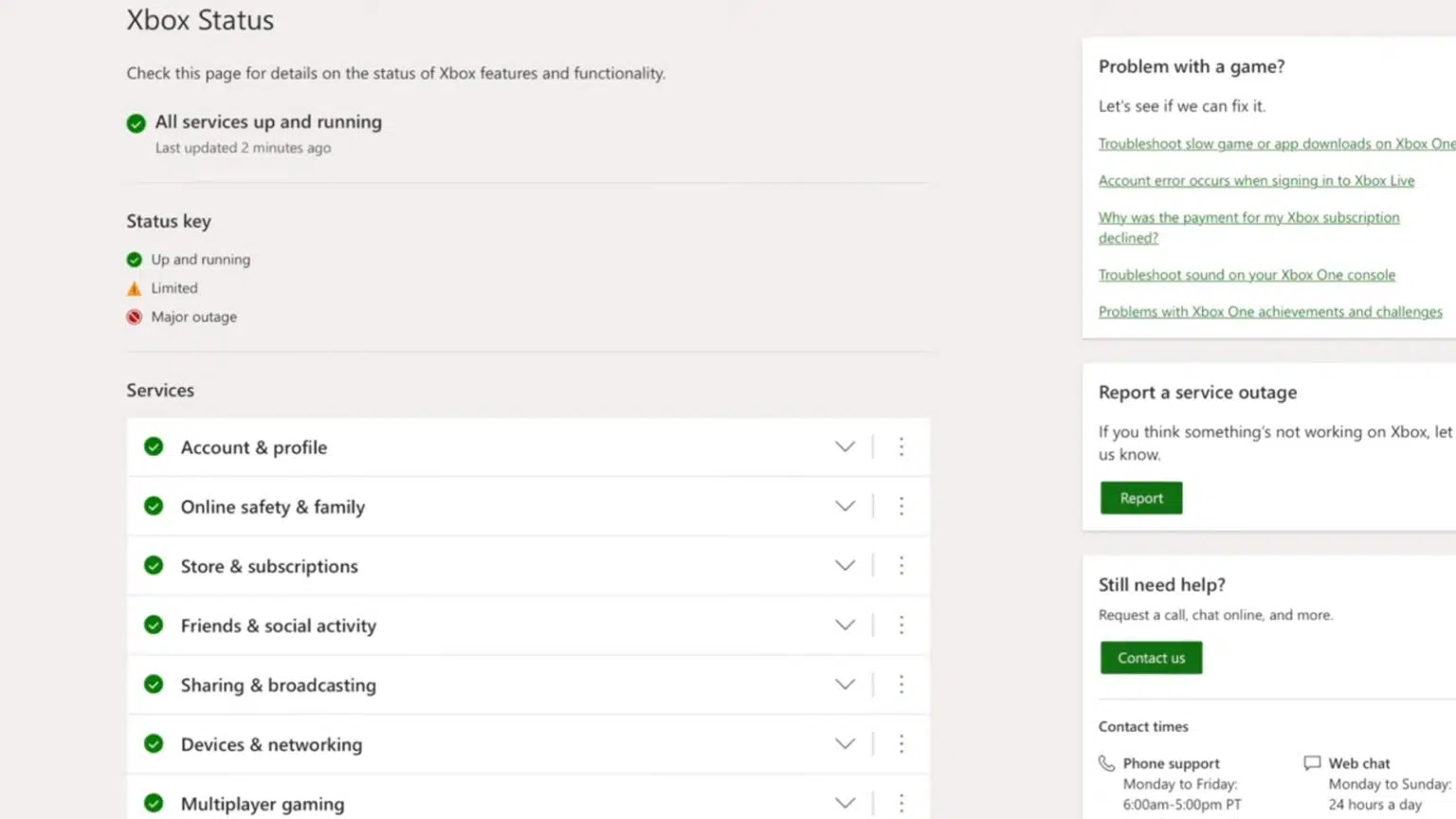Click the Major outage red icon

coord(135,317)
